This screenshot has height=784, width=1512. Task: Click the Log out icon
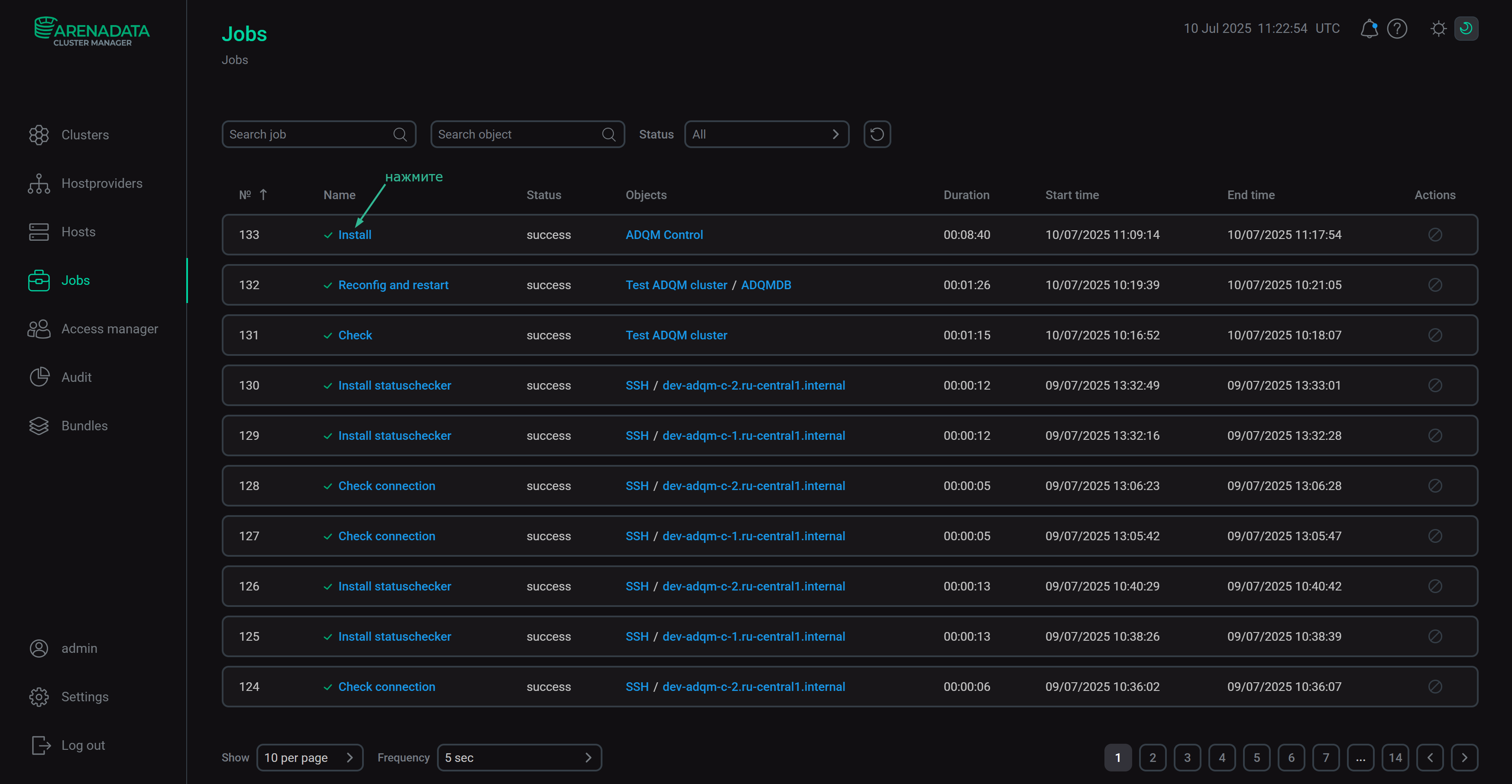coord(40,745)
